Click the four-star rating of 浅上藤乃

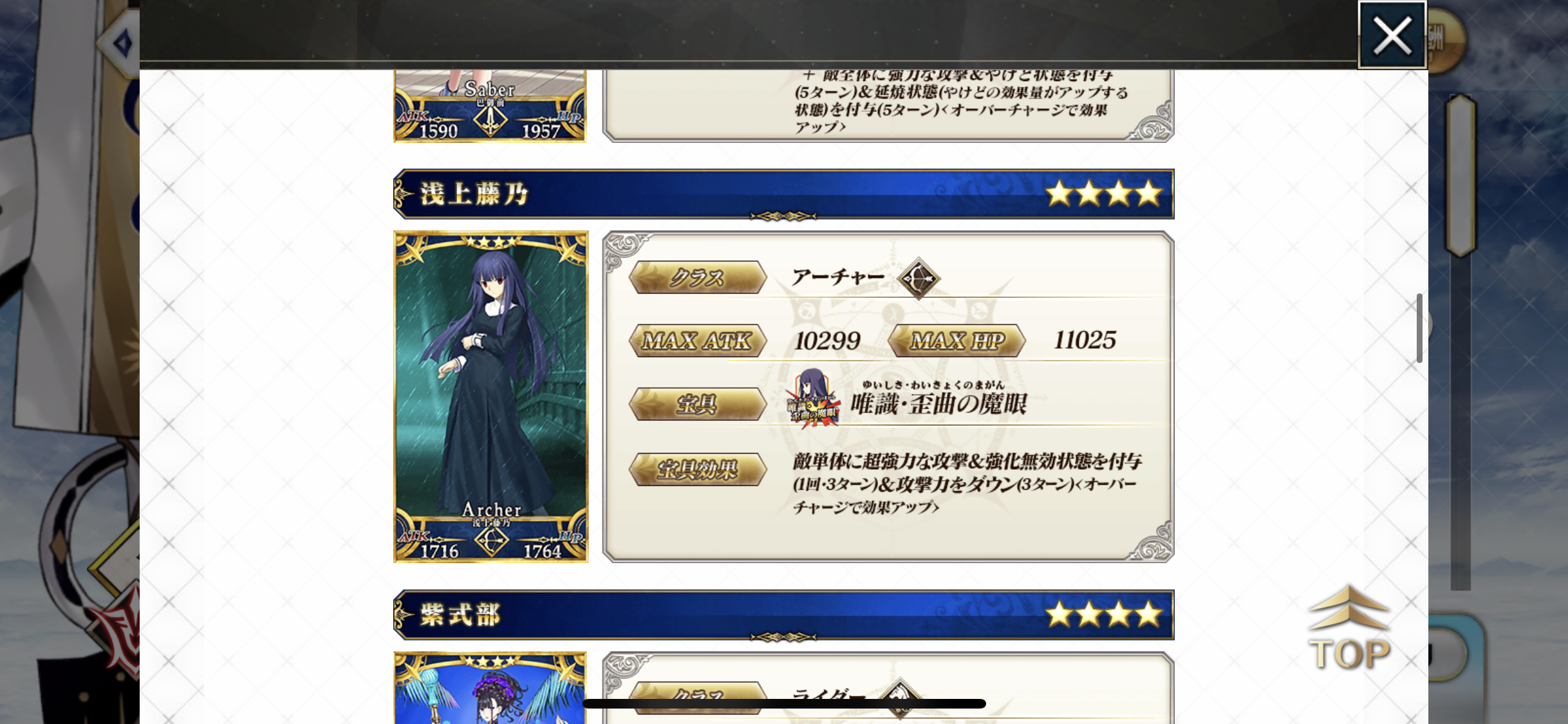click(x=1103, y=194)
